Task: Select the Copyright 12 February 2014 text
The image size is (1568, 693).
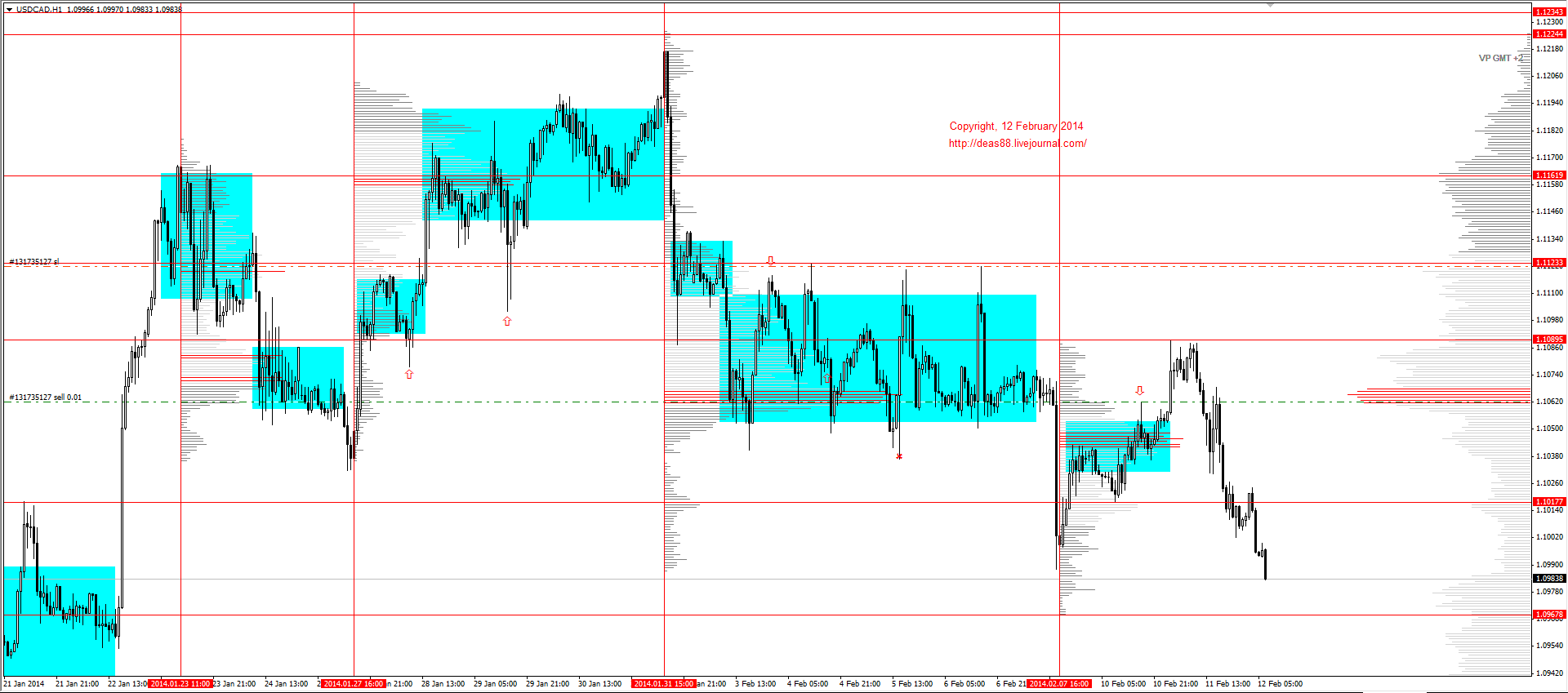Action: 1016,127
